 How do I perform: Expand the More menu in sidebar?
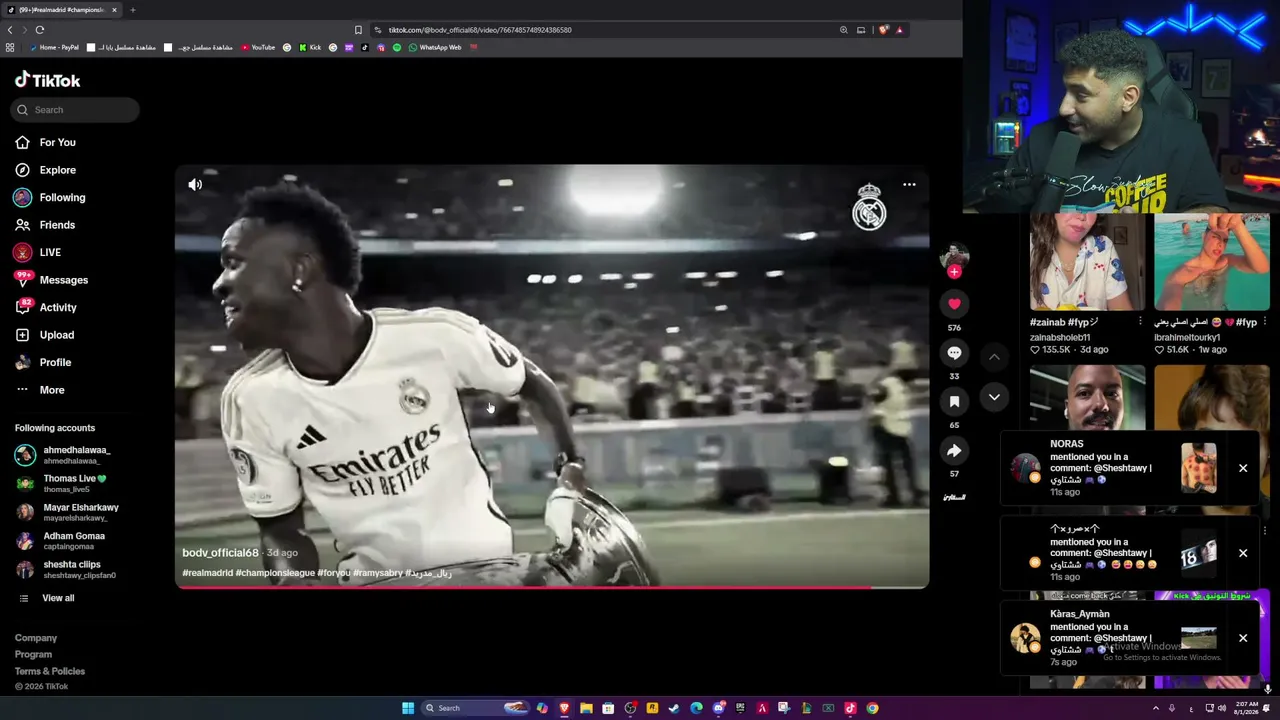click(x=40, y=390)
